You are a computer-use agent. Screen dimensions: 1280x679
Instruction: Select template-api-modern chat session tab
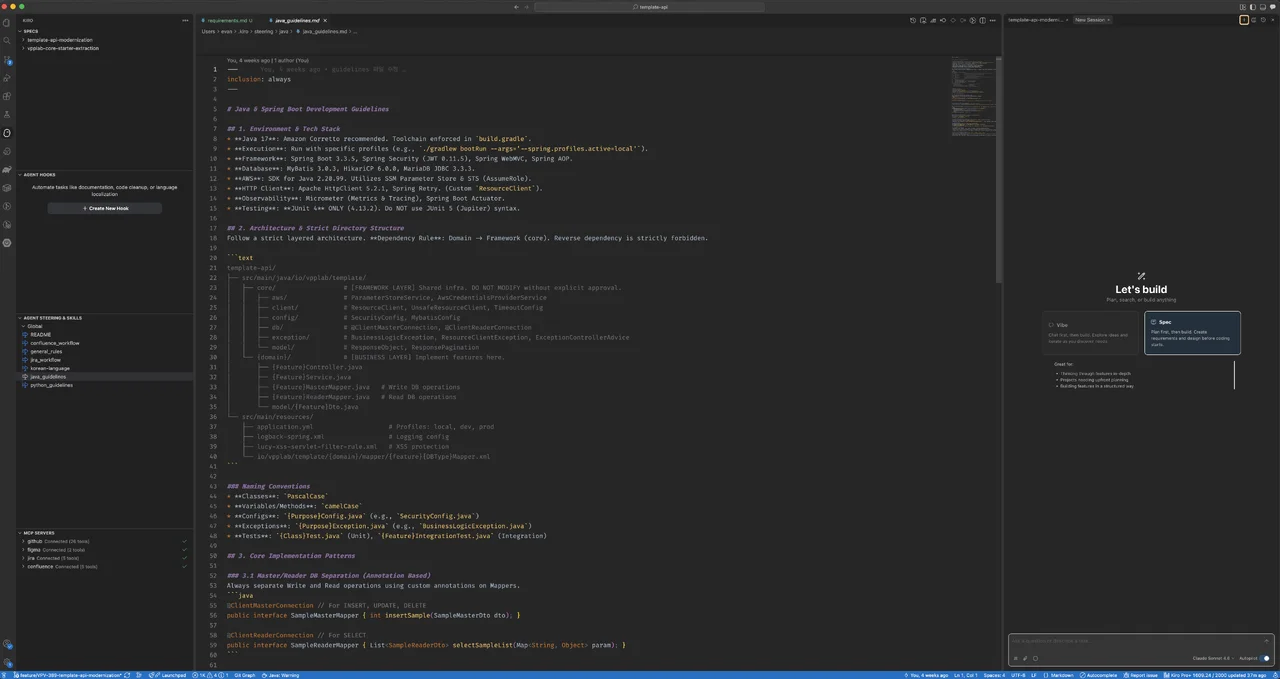coord(1035,20)
